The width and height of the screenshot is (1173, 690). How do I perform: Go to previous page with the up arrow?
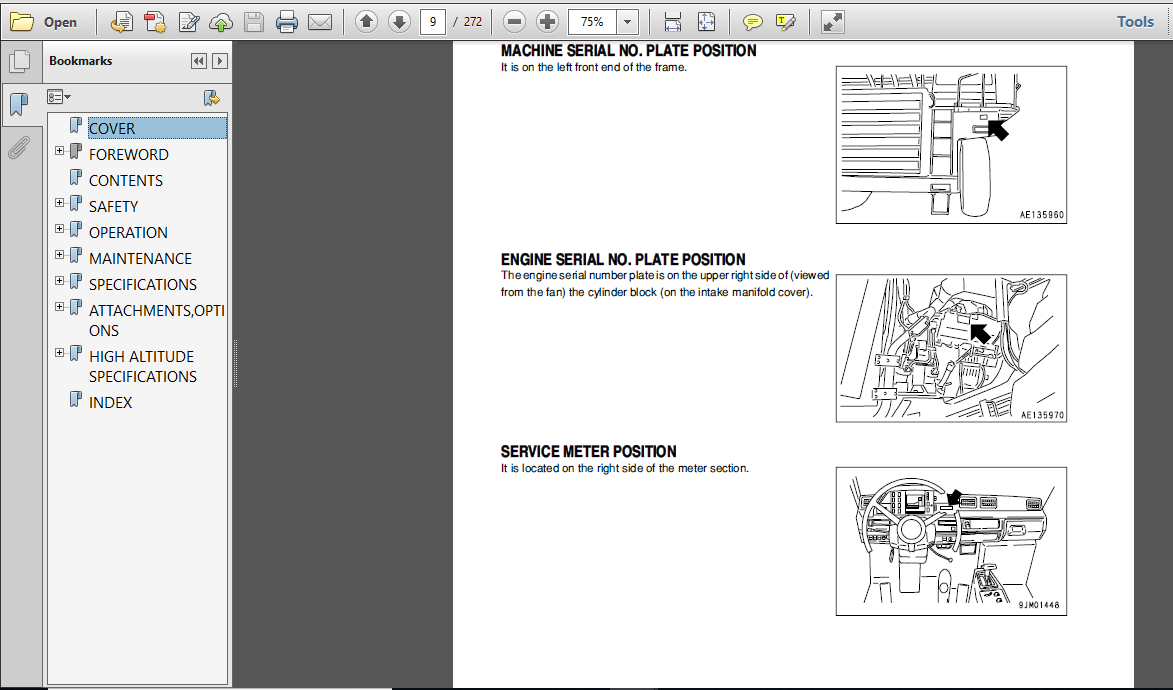point(366,22)
